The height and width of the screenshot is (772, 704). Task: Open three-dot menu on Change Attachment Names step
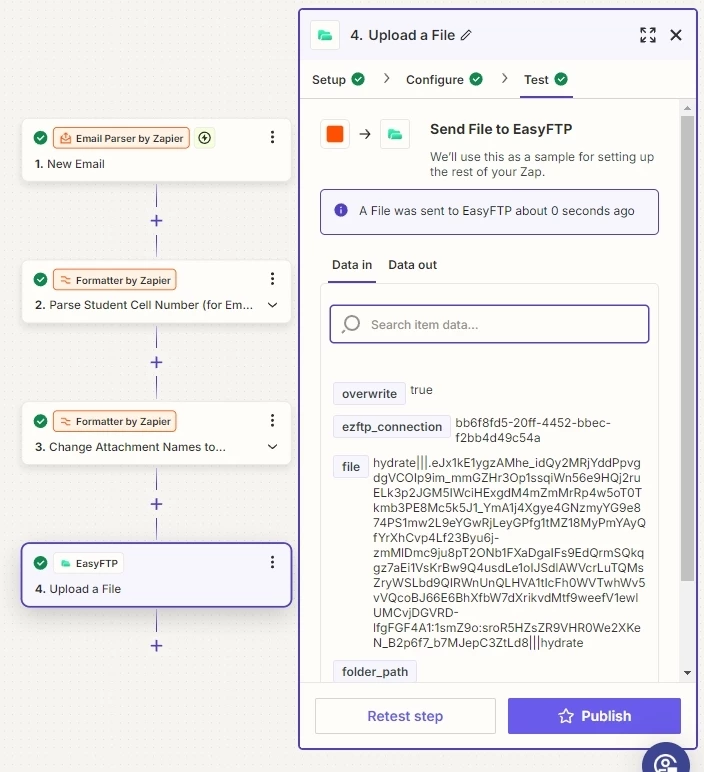coord(272,420)
